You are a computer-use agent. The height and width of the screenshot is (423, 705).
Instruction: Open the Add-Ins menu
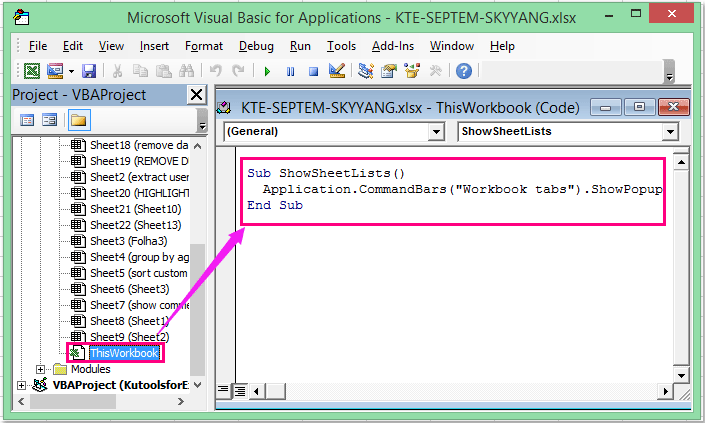tap(393, 46)
